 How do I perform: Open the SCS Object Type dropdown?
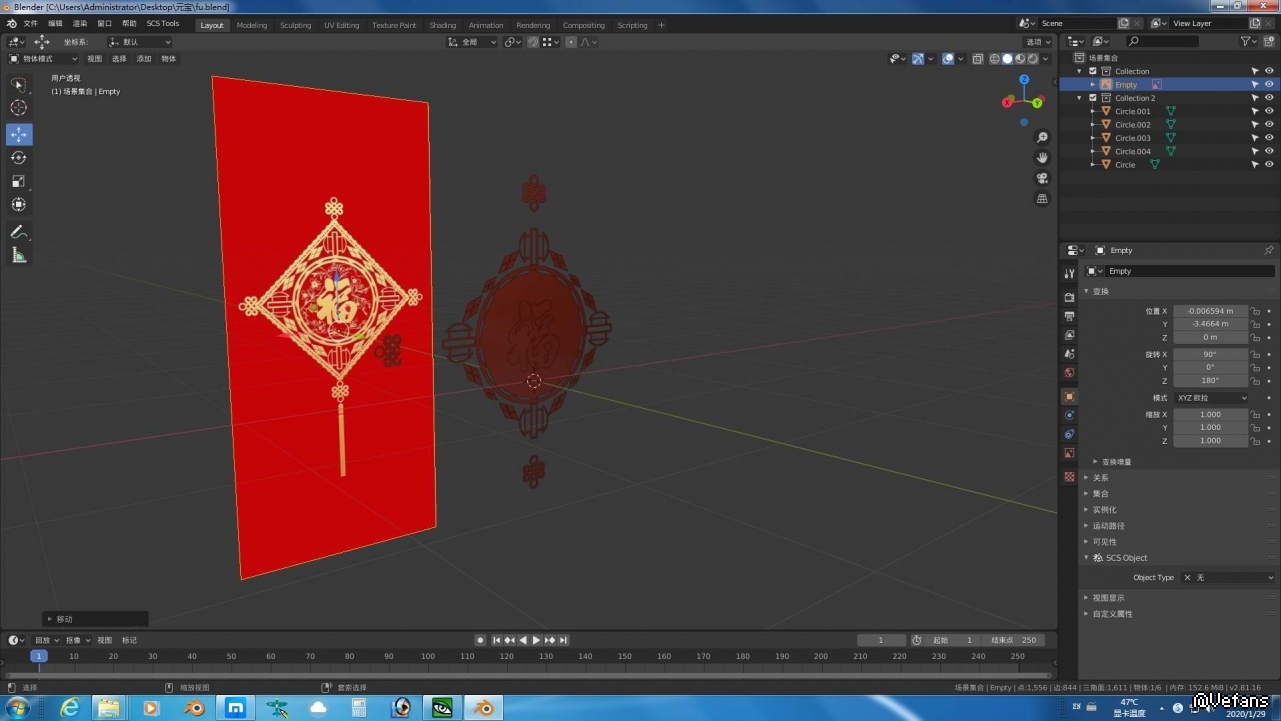[x=1228, y=578]
